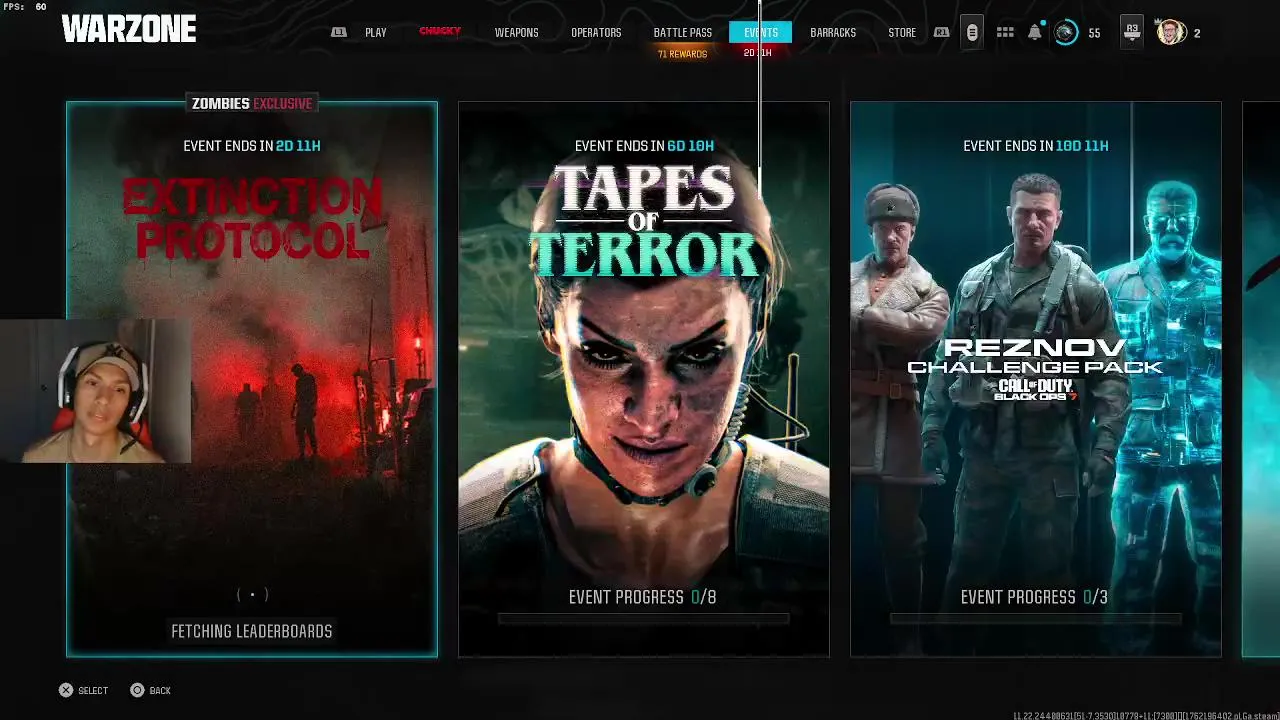Click the streamer webcam overlay
Viewport: 1280px width, 720px height.
(95, 391)
